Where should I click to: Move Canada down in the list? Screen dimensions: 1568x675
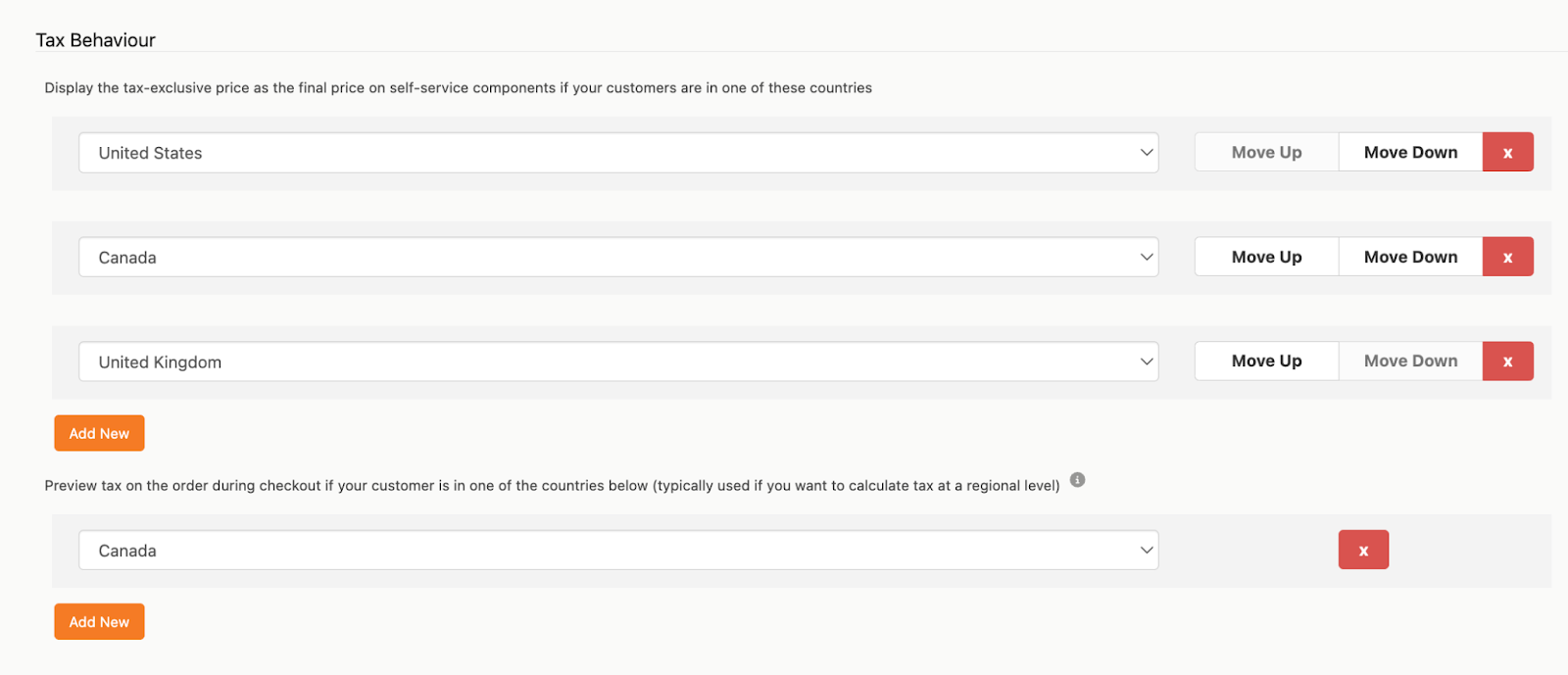(1410, 257)
